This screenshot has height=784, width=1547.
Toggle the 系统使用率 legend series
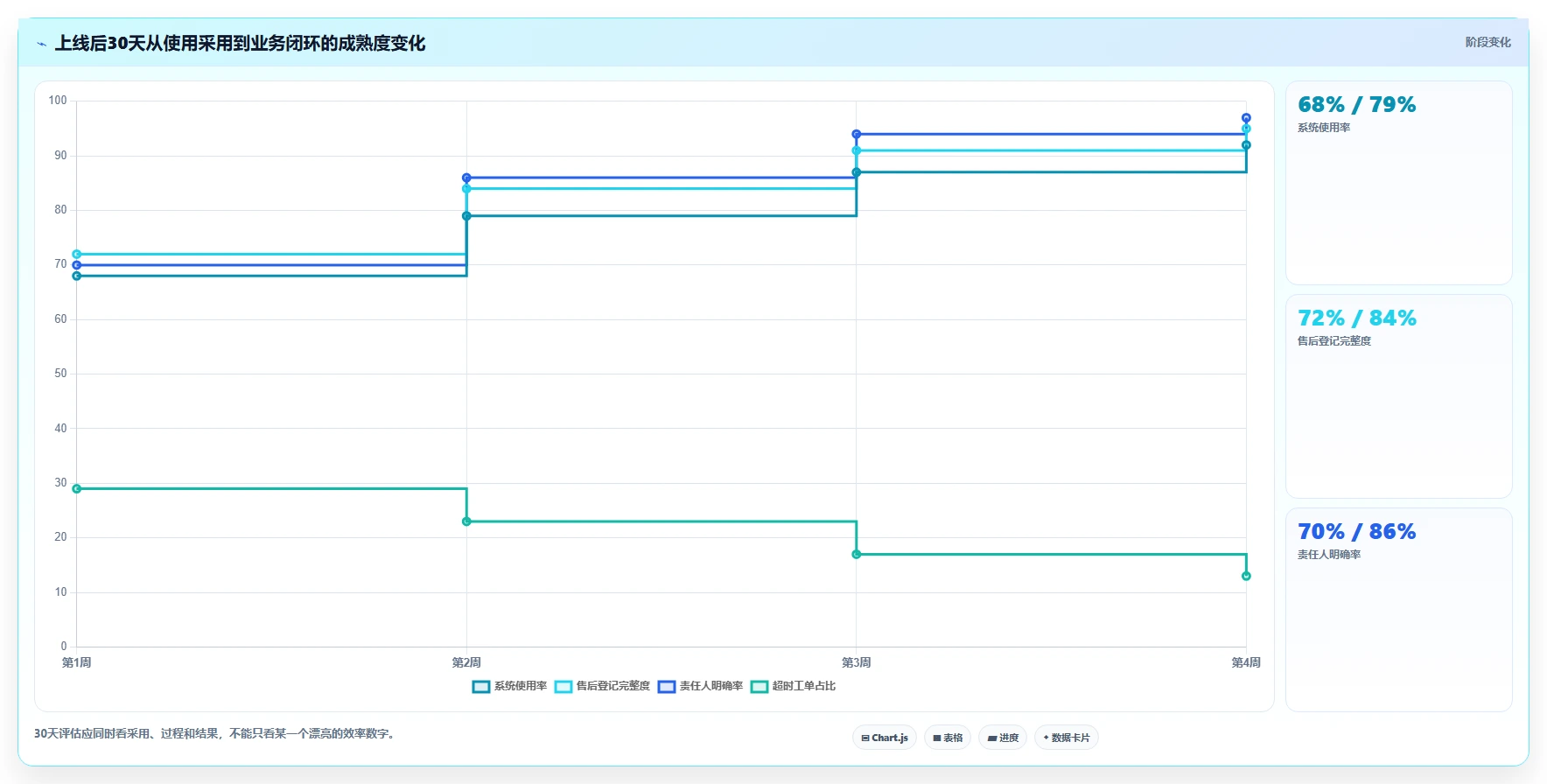(x=509, y=686)
